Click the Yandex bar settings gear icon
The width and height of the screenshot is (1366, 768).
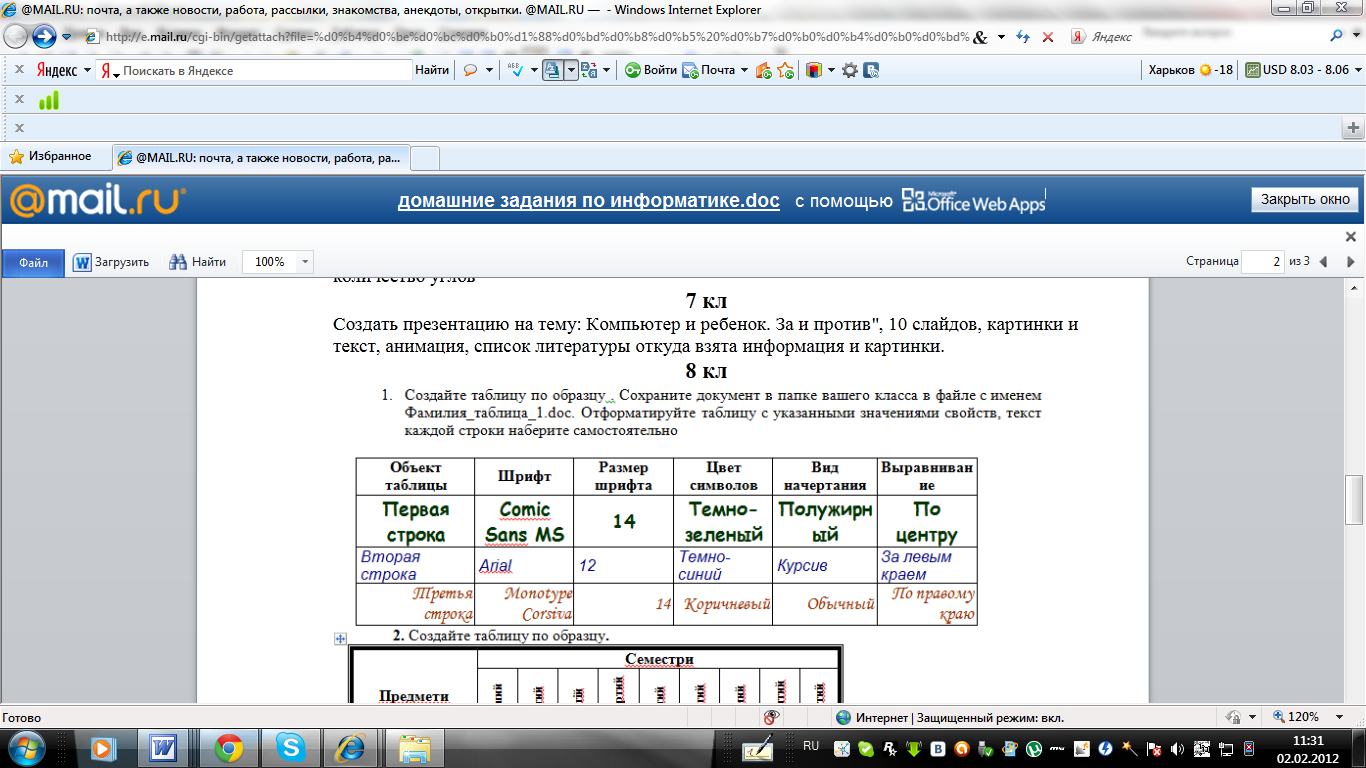tap(850, 70)
